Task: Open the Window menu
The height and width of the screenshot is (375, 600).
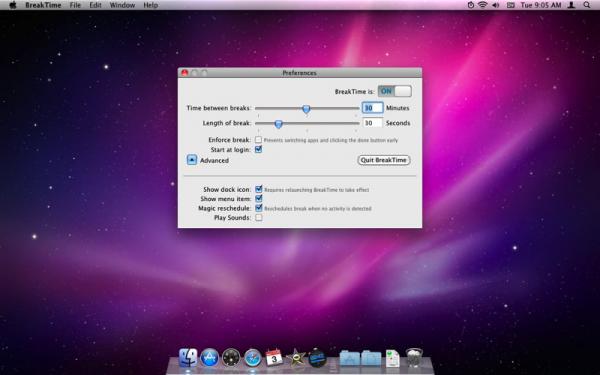Action: coord(122,5)
